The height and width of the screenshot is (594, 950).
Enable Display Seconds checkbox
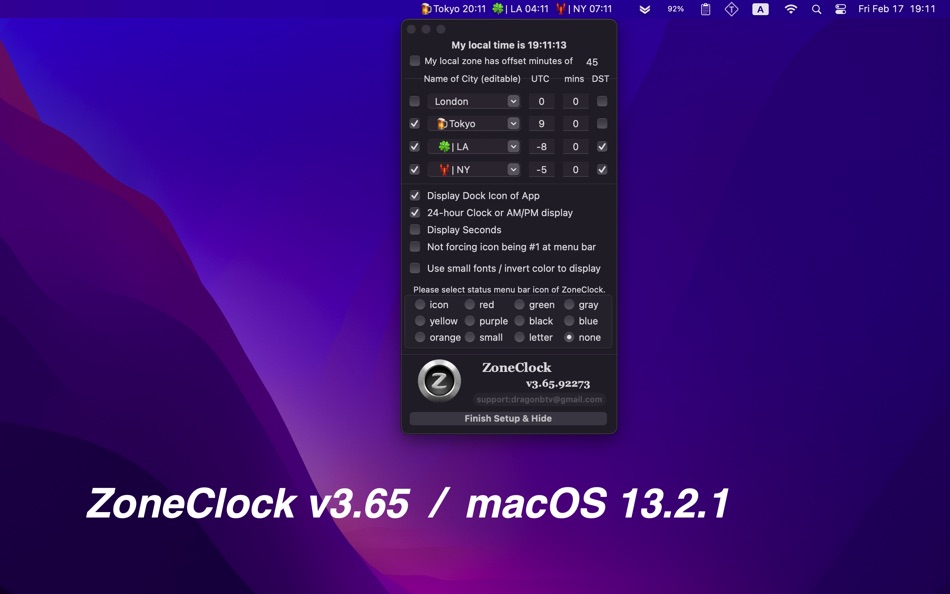414,230
